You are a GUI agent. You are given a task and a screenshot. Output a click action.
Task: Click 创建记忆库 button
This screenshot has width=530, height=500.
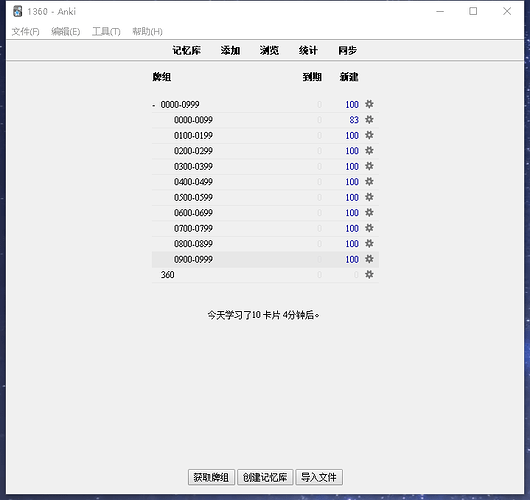[x=265, y=477]
